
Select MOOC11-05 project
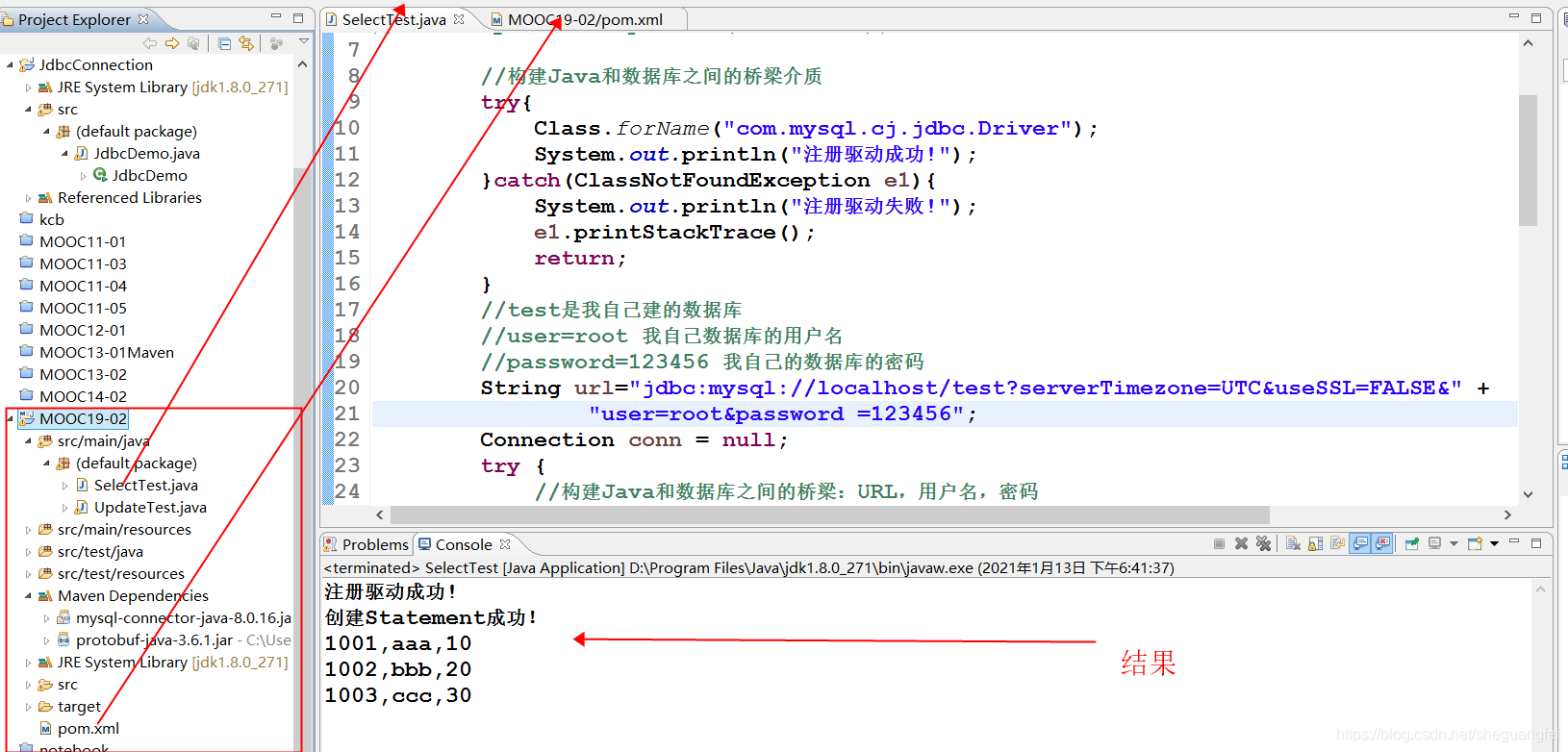(x=83, y=308)
